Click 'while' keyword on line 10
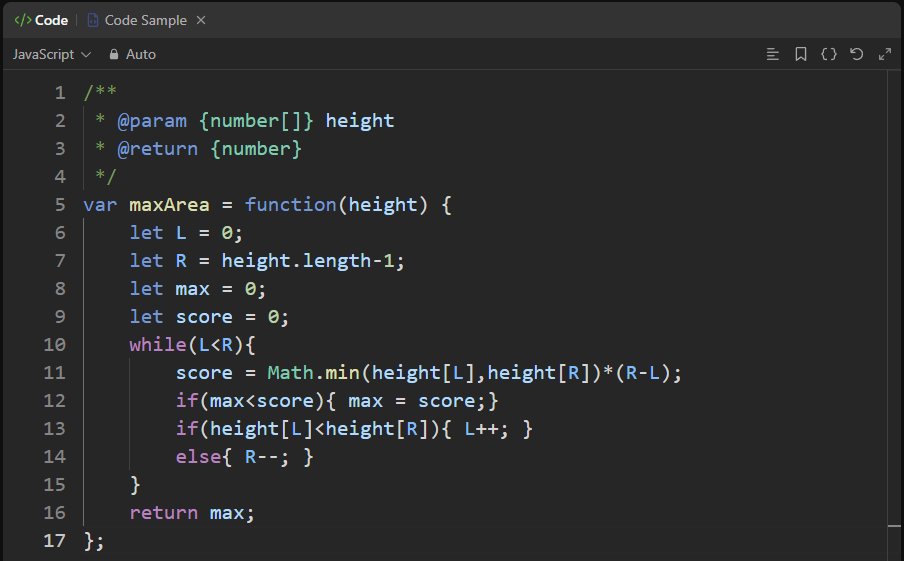 (x=158, y=345)
